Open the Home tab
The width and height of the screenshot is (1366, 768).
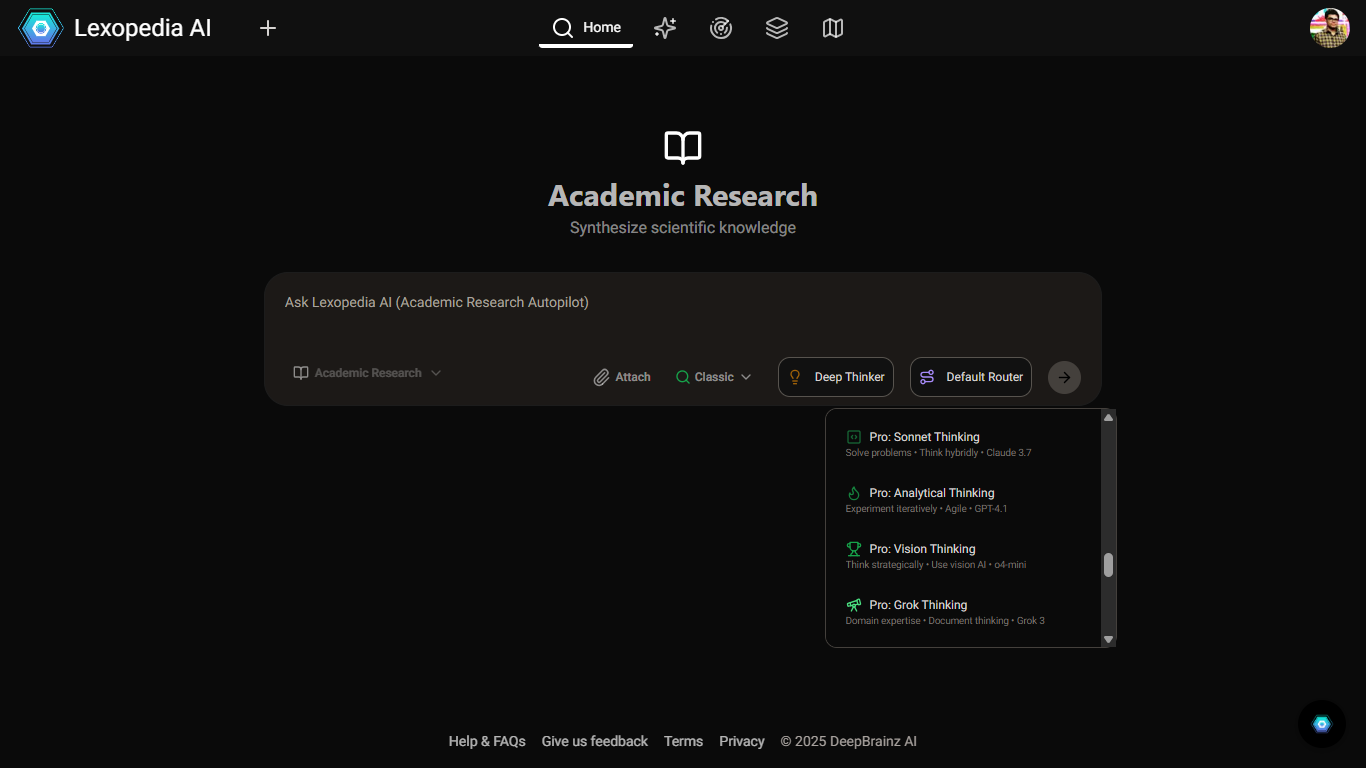(586, 28)
